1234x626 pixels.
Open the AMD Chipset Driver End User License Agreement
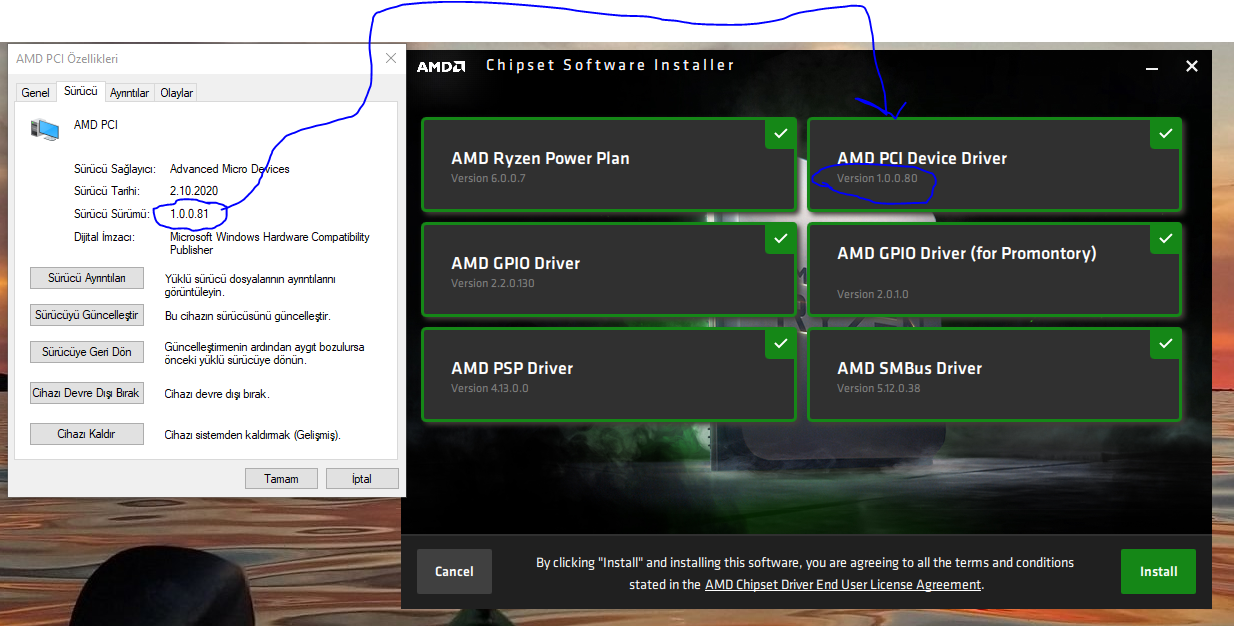pos(843,584)
